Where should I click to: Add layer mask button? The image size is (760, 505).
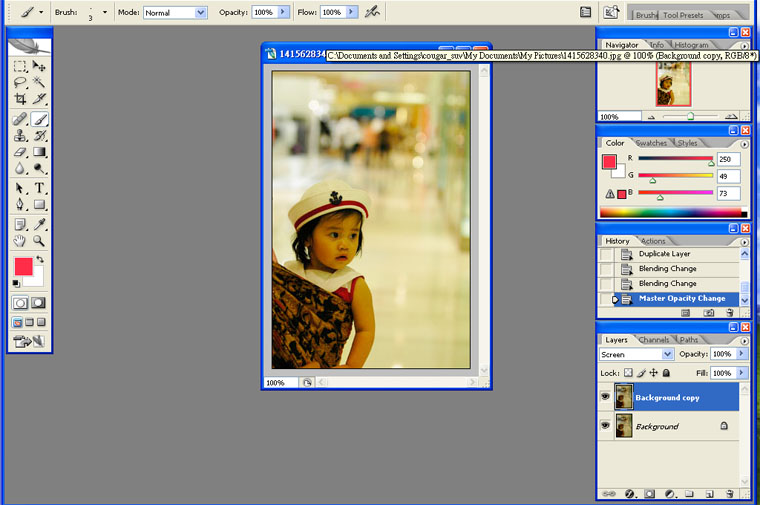point(649,494)
